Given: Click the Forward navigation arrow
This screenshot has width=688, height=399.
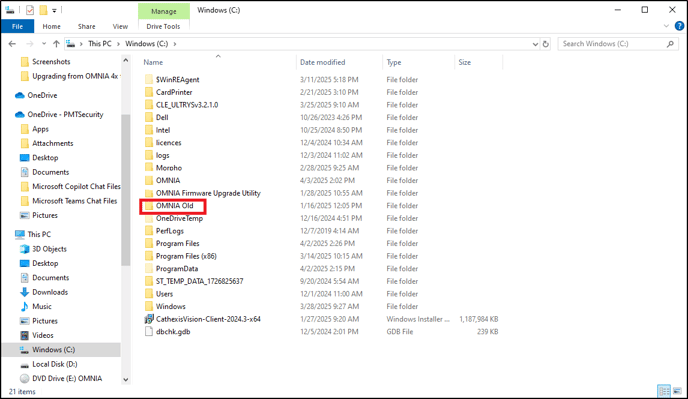Looking at the screenshot, I should [x=30, y=44].
